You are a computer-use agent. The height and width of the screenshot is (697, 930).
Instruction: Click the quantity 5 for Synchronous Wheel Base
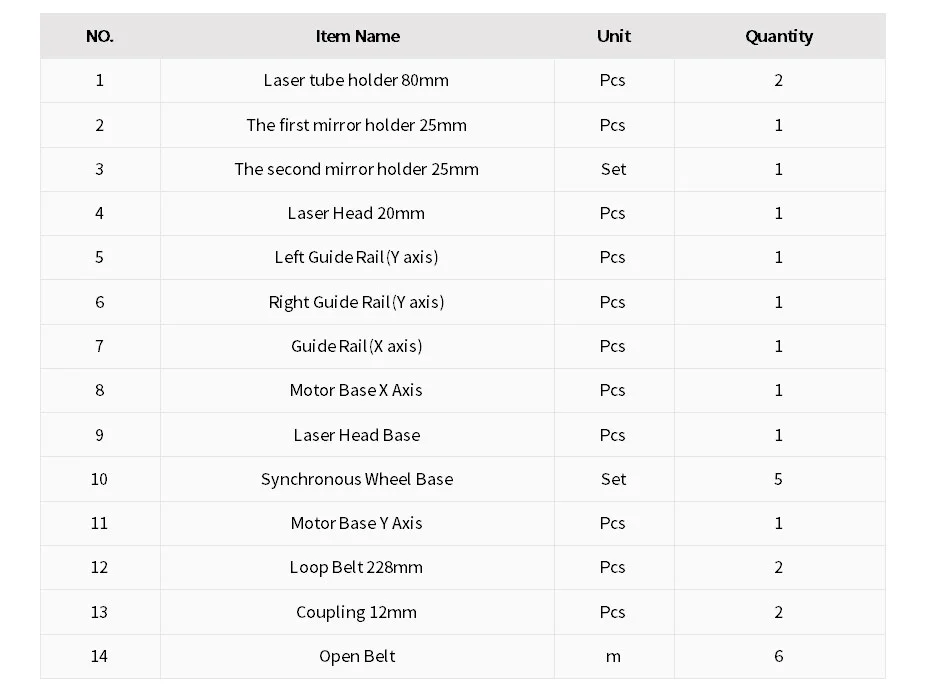tap(778, 479)
